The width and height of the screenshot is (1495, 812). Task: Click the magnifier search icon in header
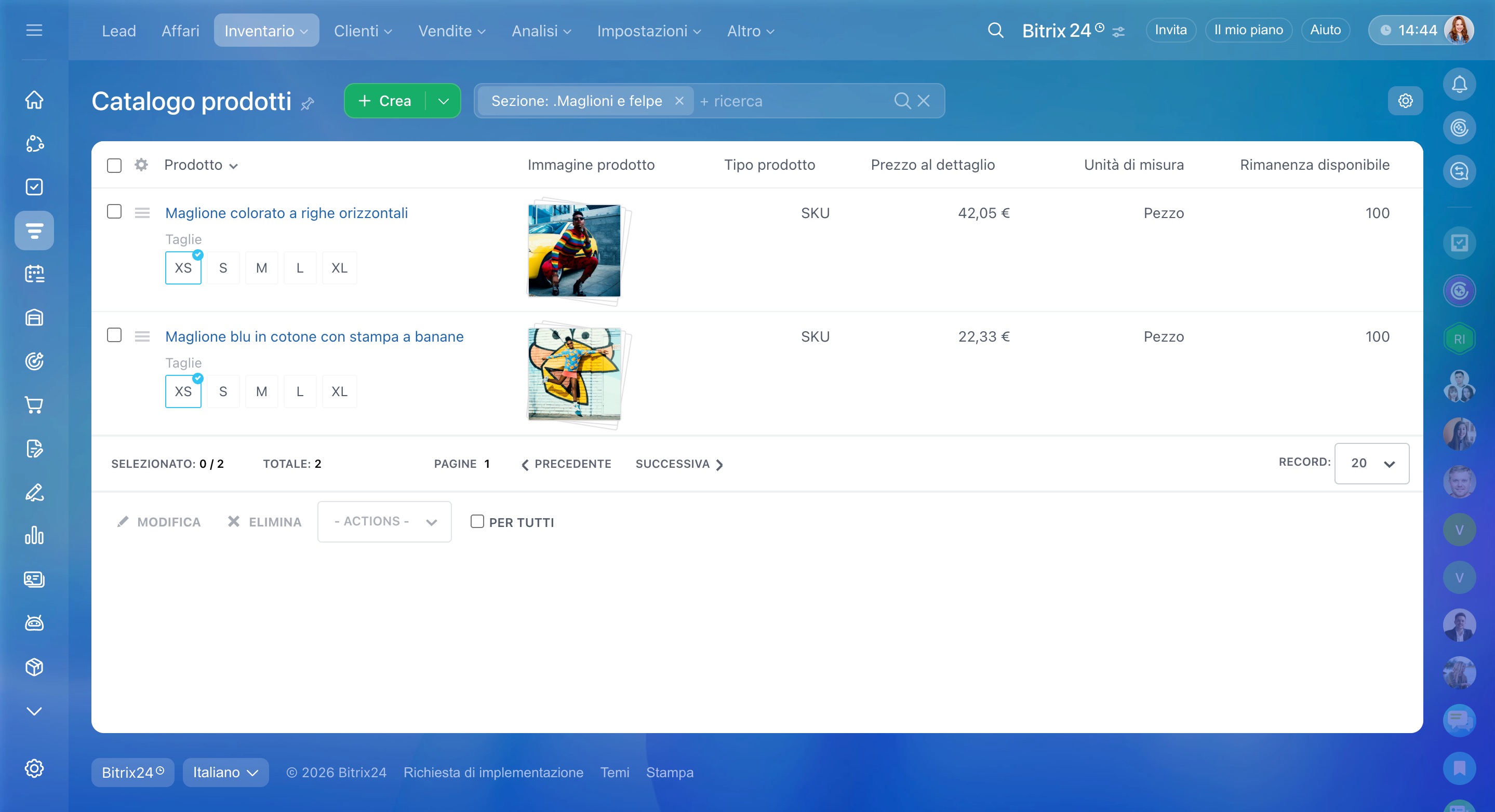click(995, 30)
